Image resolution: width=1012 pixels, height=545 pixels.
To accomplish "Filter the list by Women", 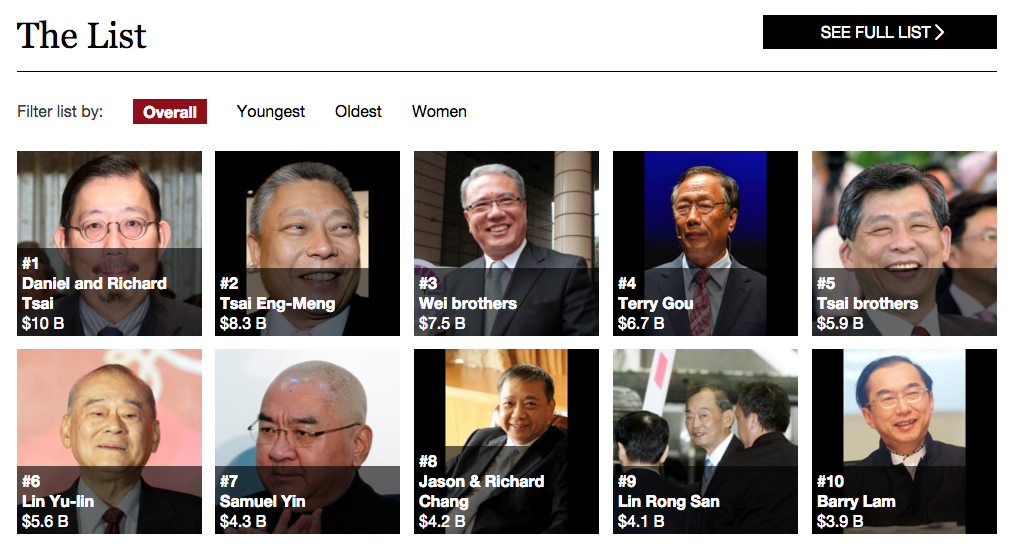I will [x=439, y=112].
